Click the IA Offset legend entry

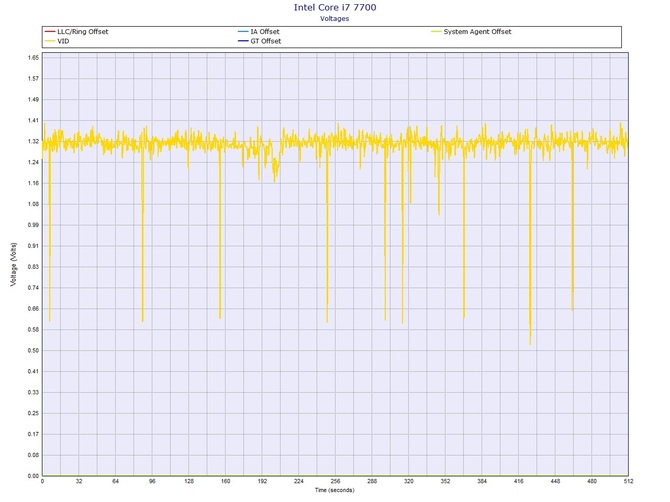click(x=259, y=32)
